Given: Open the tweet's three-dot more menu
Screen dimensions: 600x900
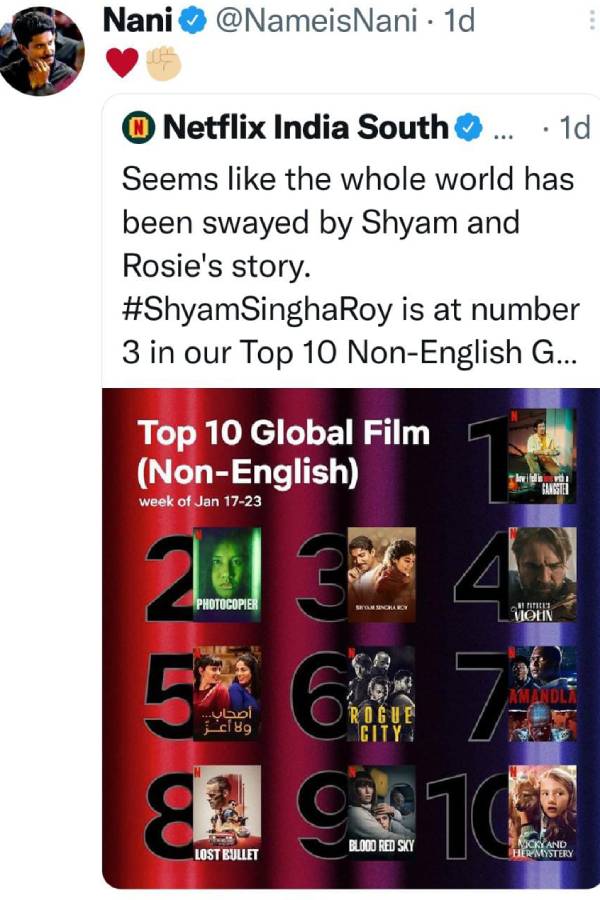Looking at the screenshot, I should (591, 20).
